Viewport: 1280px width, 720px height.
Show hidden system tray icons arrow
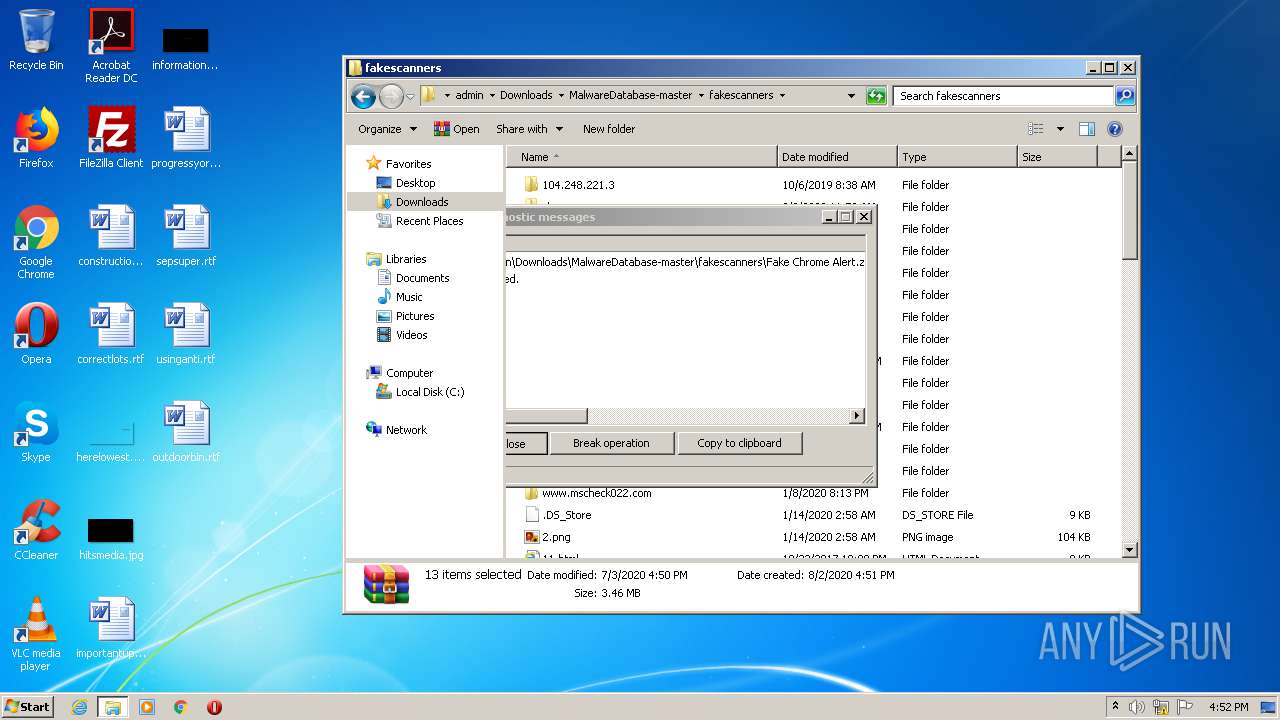(1116, 707)
